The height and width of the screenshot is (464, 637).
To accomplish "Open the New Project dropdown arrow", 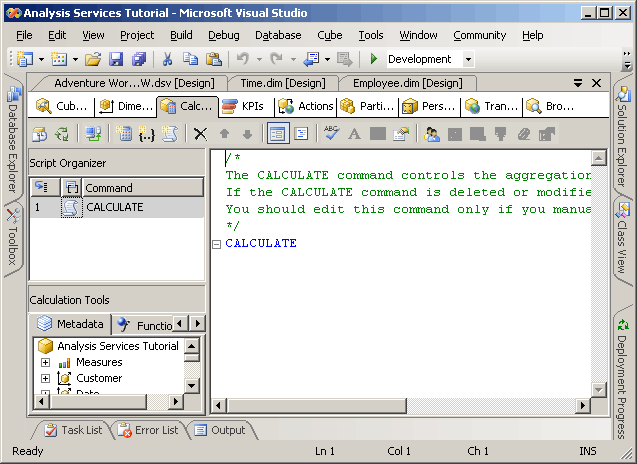I will (41, 59).
